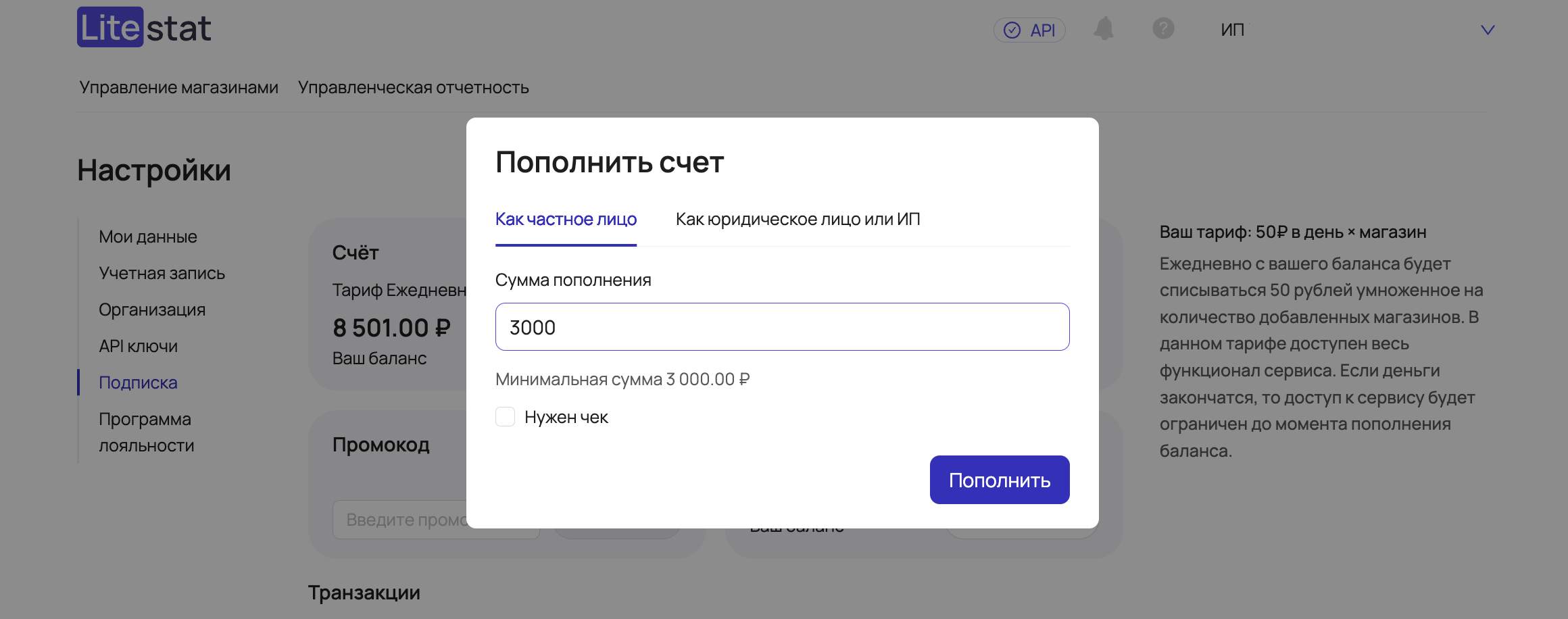Image resolution: width=1568 pixels, height=619 pixels.
Task: Click the promo code input field
Action: point(399,520)
